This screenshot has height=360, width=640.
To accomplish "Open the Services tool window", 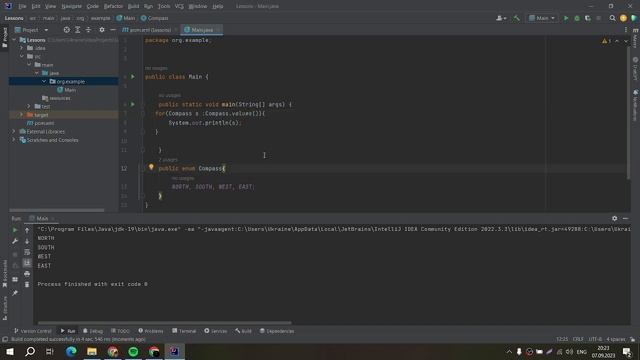I will pos(216,331).
